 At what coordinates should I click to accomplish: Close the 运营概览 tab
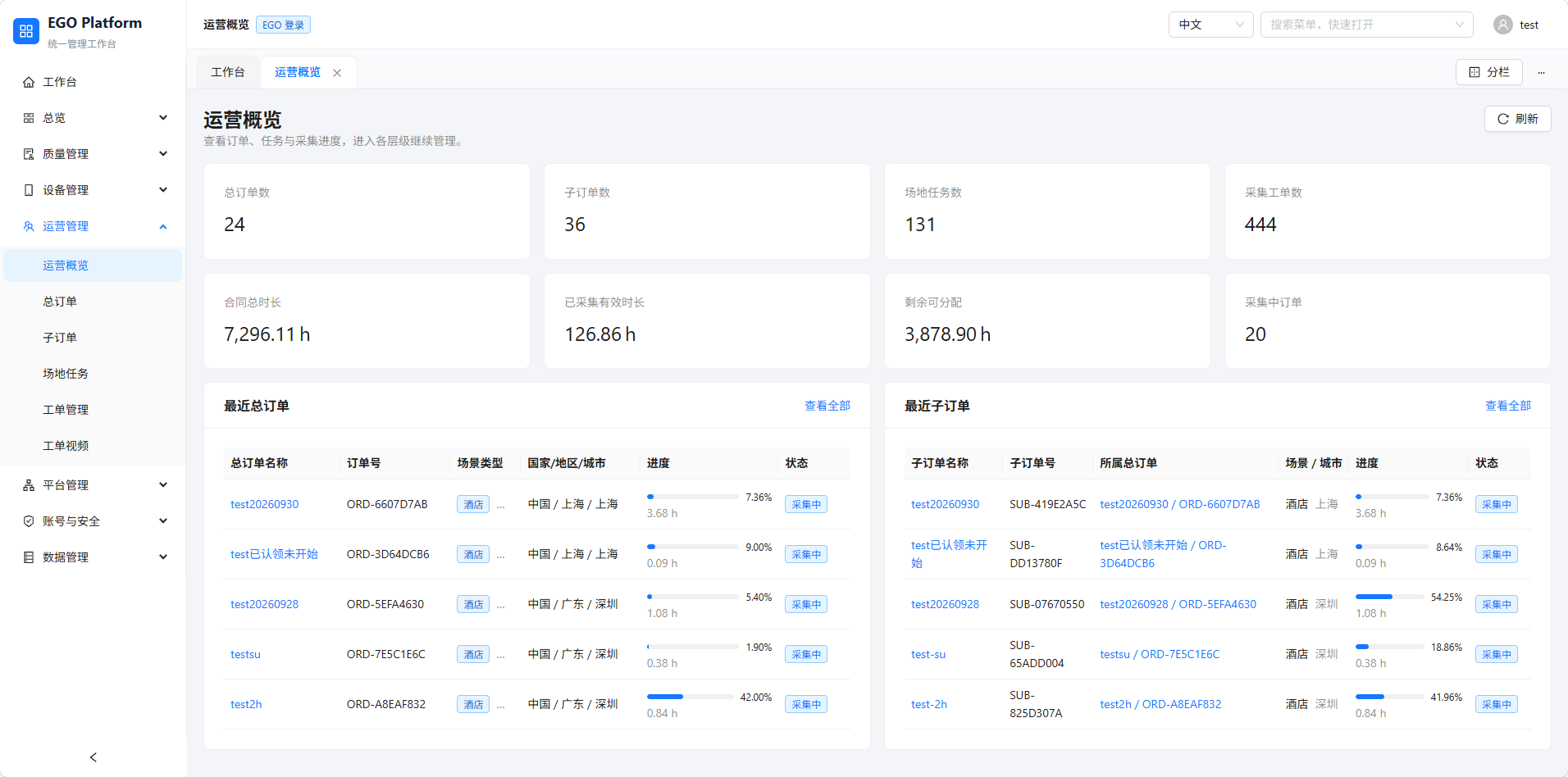[x=337, y=73]
